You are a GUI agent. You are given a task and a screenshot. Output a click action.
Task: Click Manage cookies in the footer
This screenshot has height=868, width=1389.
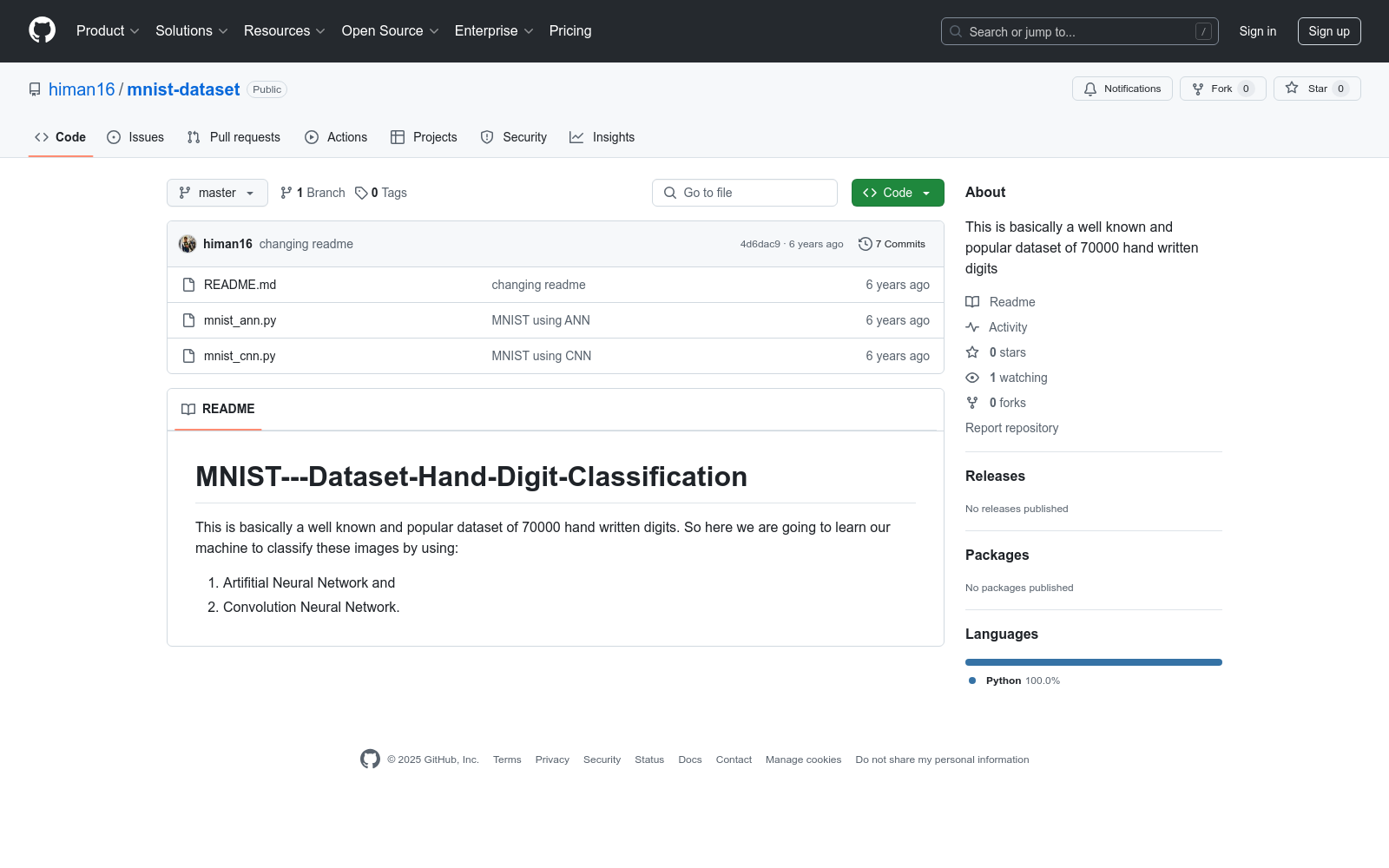point(804,759)
